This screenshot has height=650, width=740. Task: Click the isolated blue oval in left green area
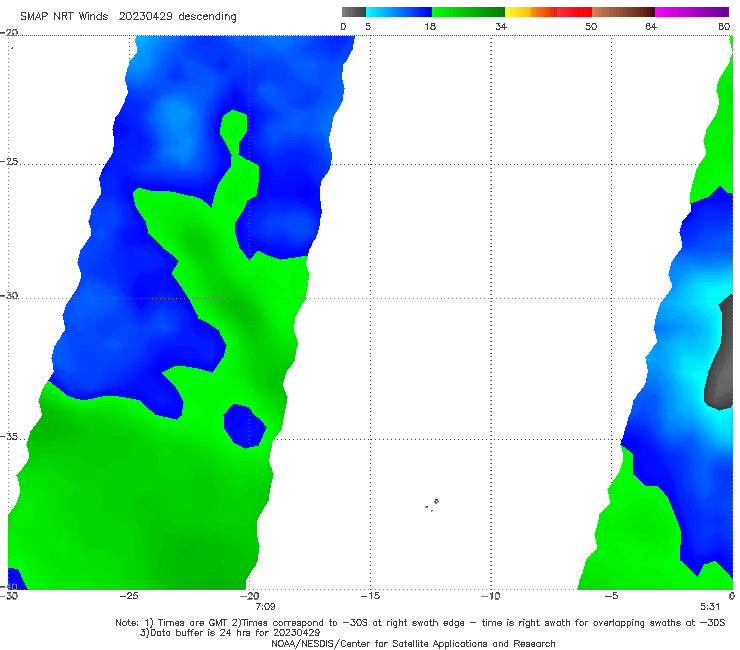244,426
